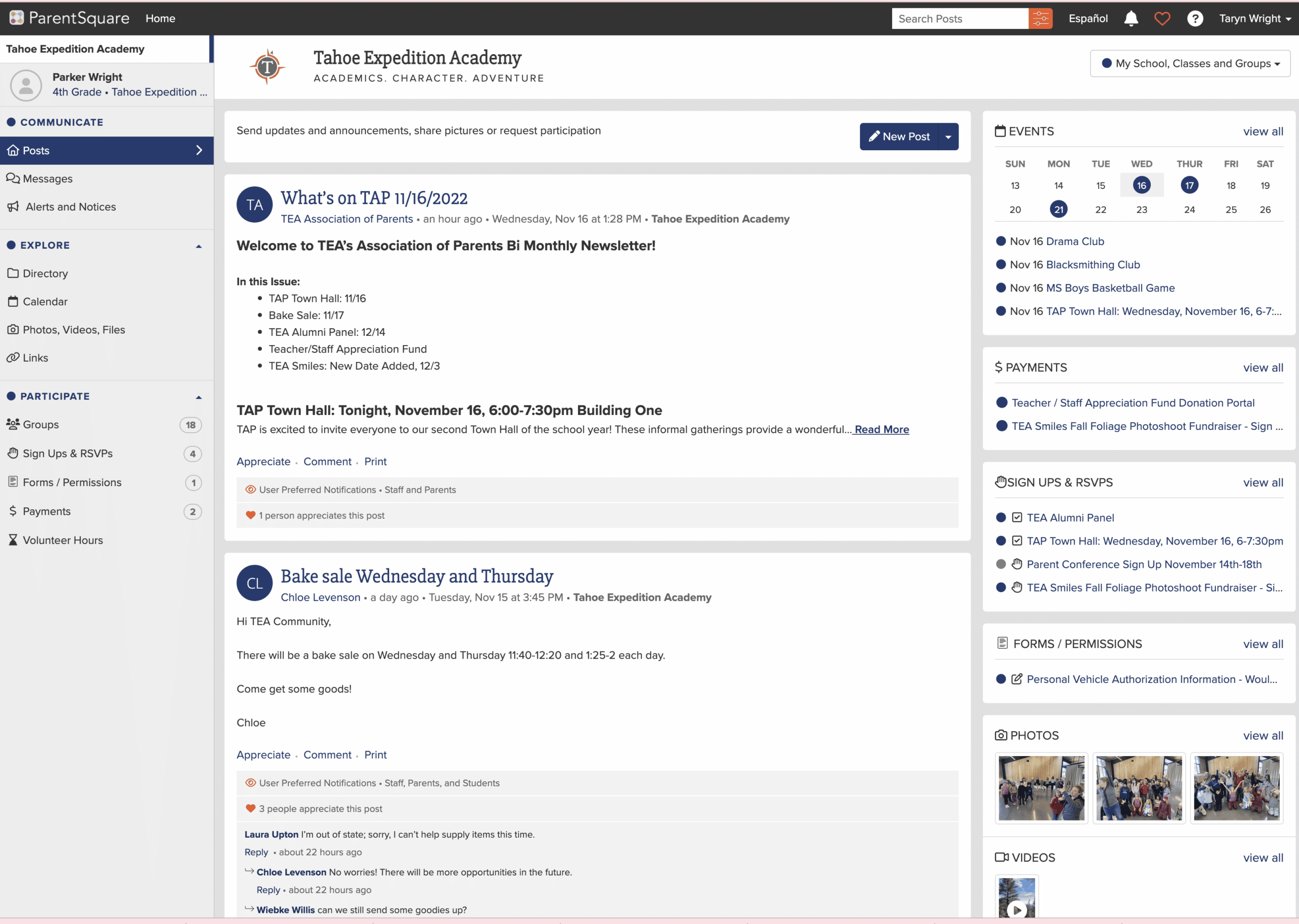Viewport: 1299px width, 924px height.
Task: Click Appreciate on What's on TAP post
Action: [263, 461]
